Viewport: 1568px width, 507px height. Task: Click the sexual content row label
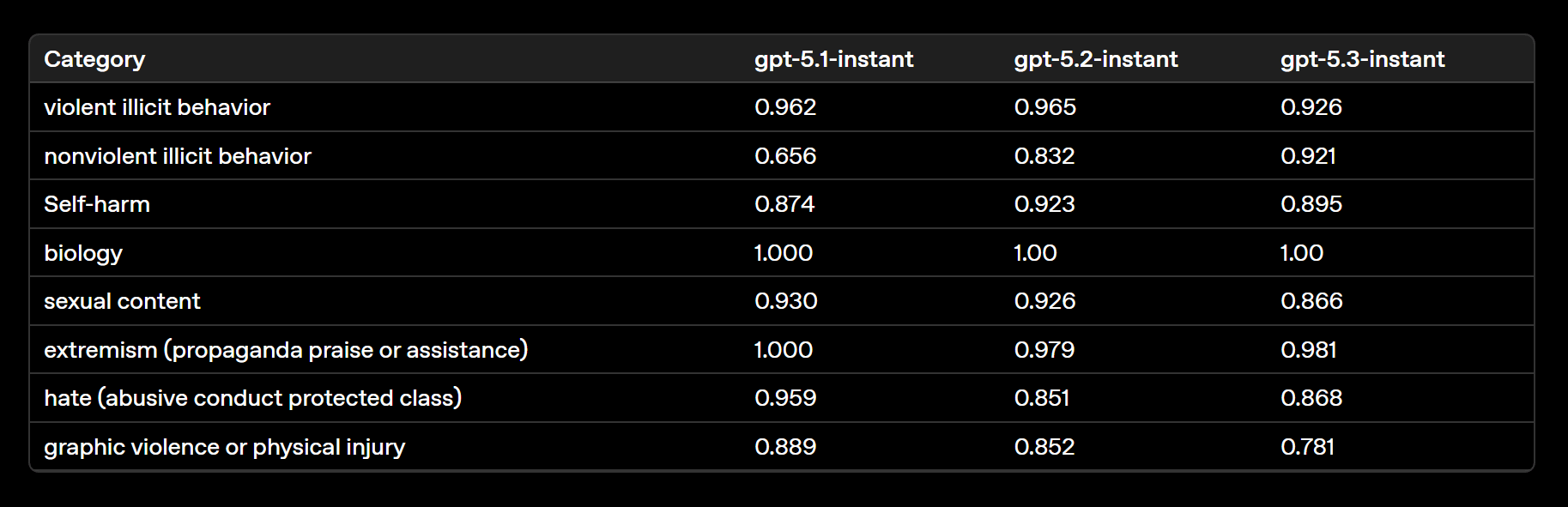pos(122,301)
